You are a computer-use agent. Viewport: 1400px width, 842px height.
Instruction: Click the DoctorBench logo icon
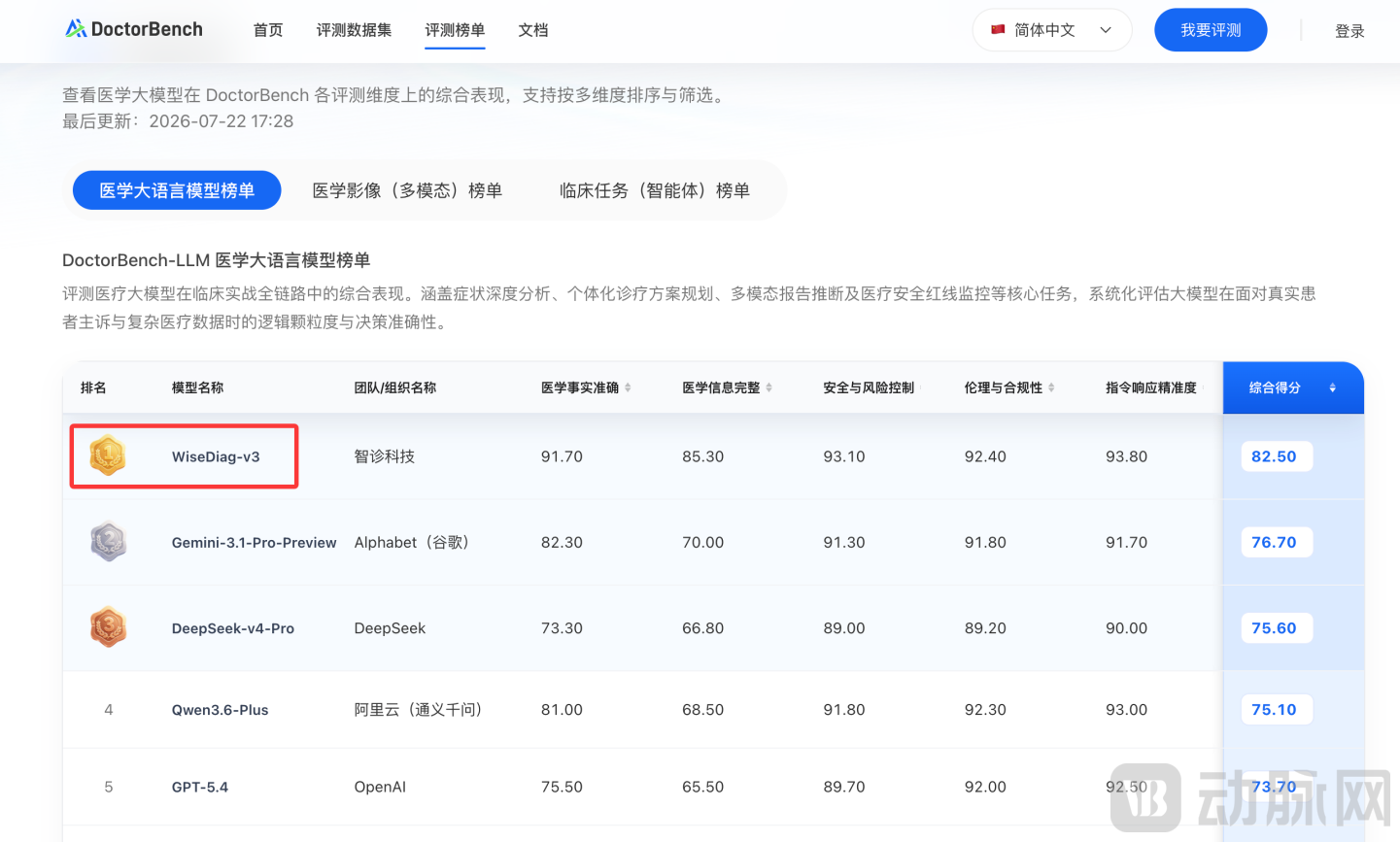coord(75,29)
